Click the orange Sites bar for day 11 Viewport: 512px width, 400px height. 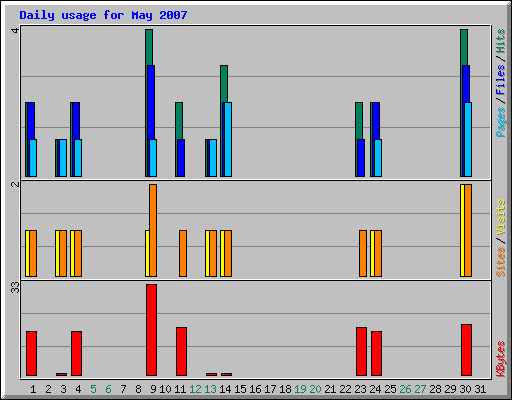pos(183,253)
